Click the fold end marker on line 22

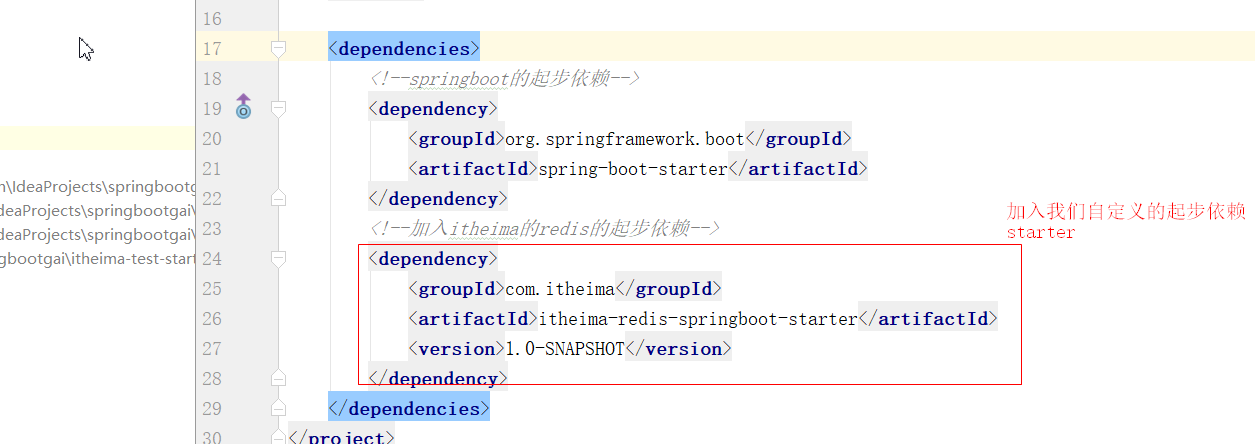pos(278,198)
